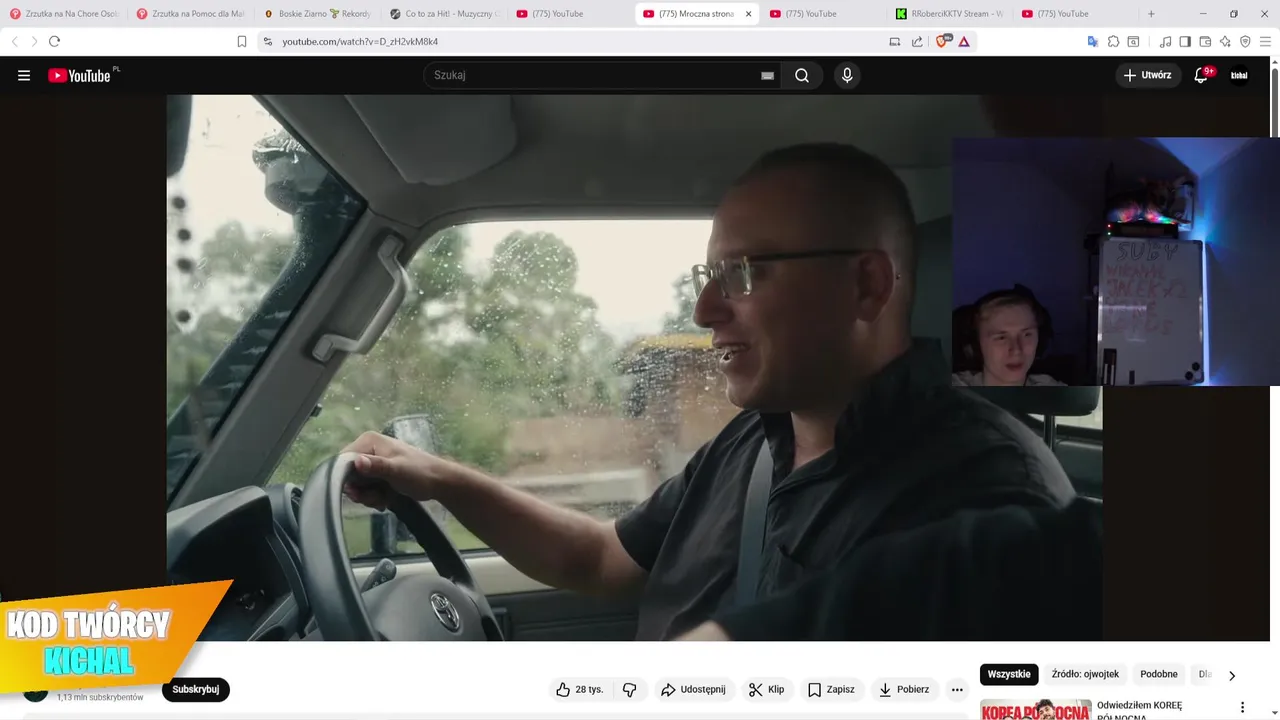The height and width of the screenshot is (720, 1280).
Task: Reload the page
Action: (54, 41)
